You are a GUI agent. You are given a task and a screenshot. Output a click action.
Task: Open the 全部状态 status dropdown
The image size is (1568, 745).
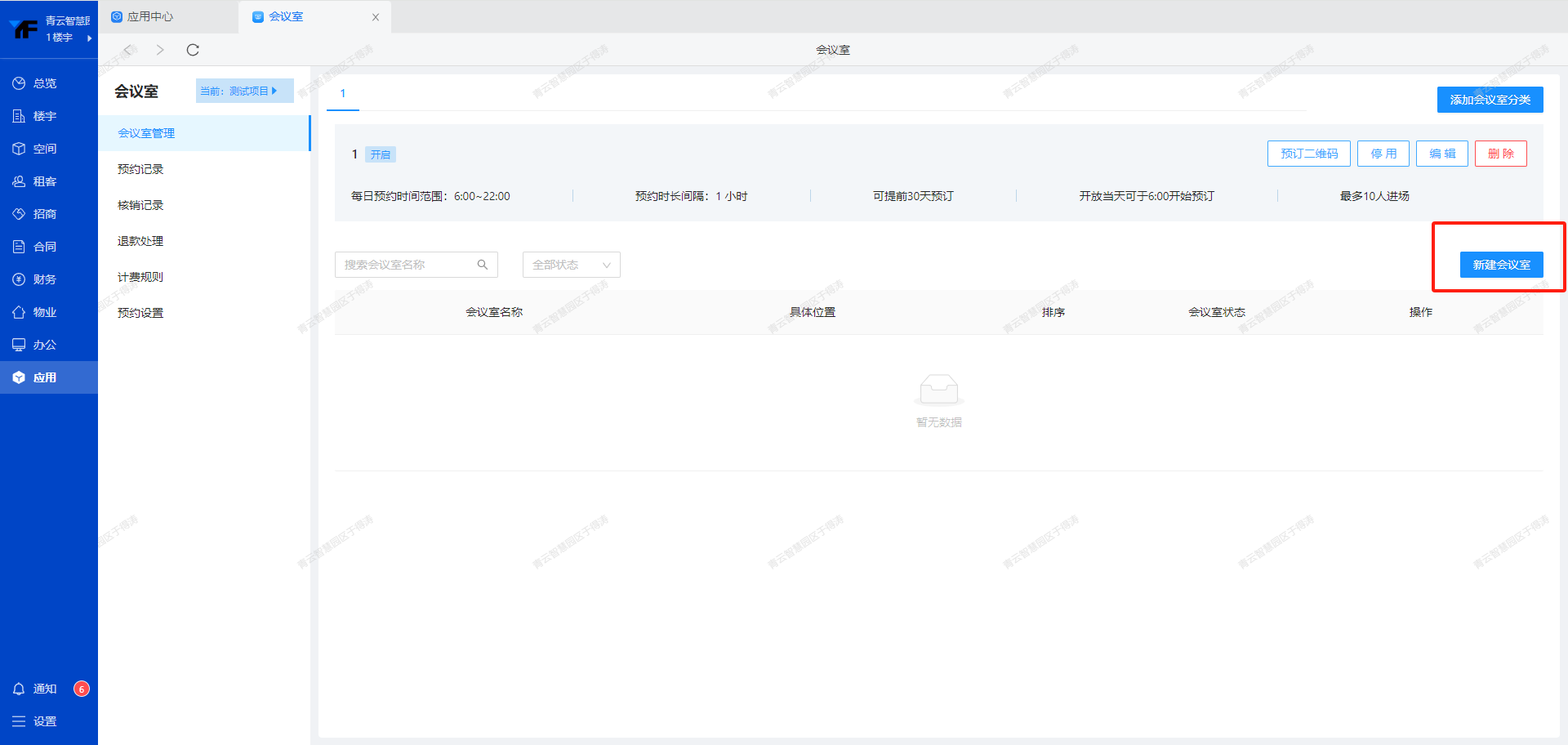(x=571, y=265)
